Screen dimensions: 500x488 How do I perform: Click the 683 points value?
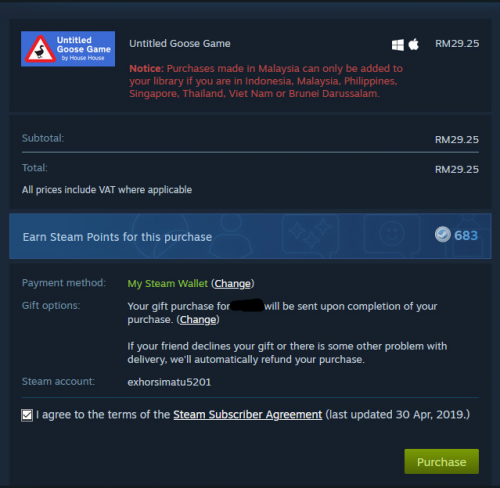(466, 236)
